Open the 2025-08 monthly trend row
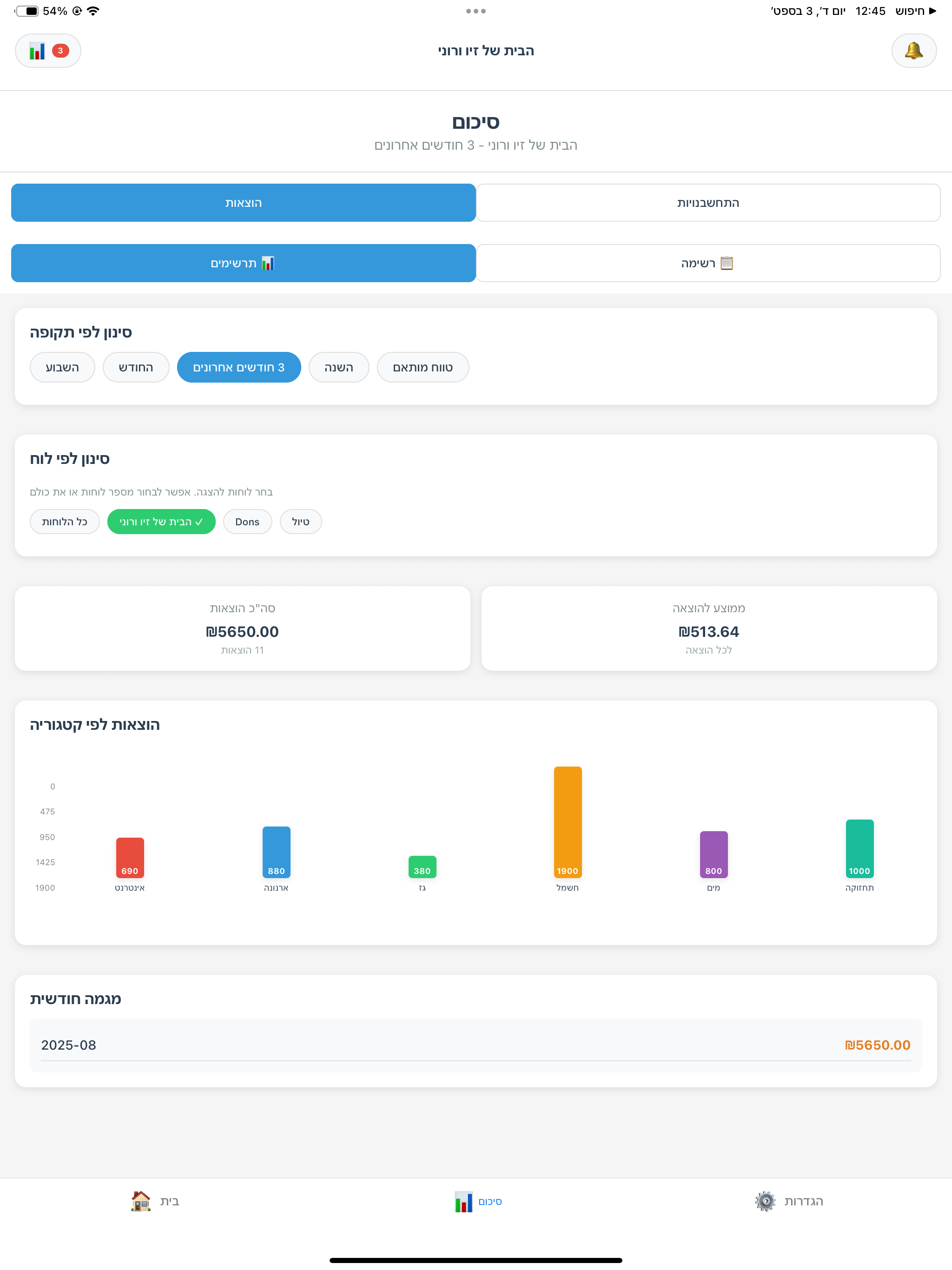The width and height of the screenshot is (952, 1270). (476, 1045)
